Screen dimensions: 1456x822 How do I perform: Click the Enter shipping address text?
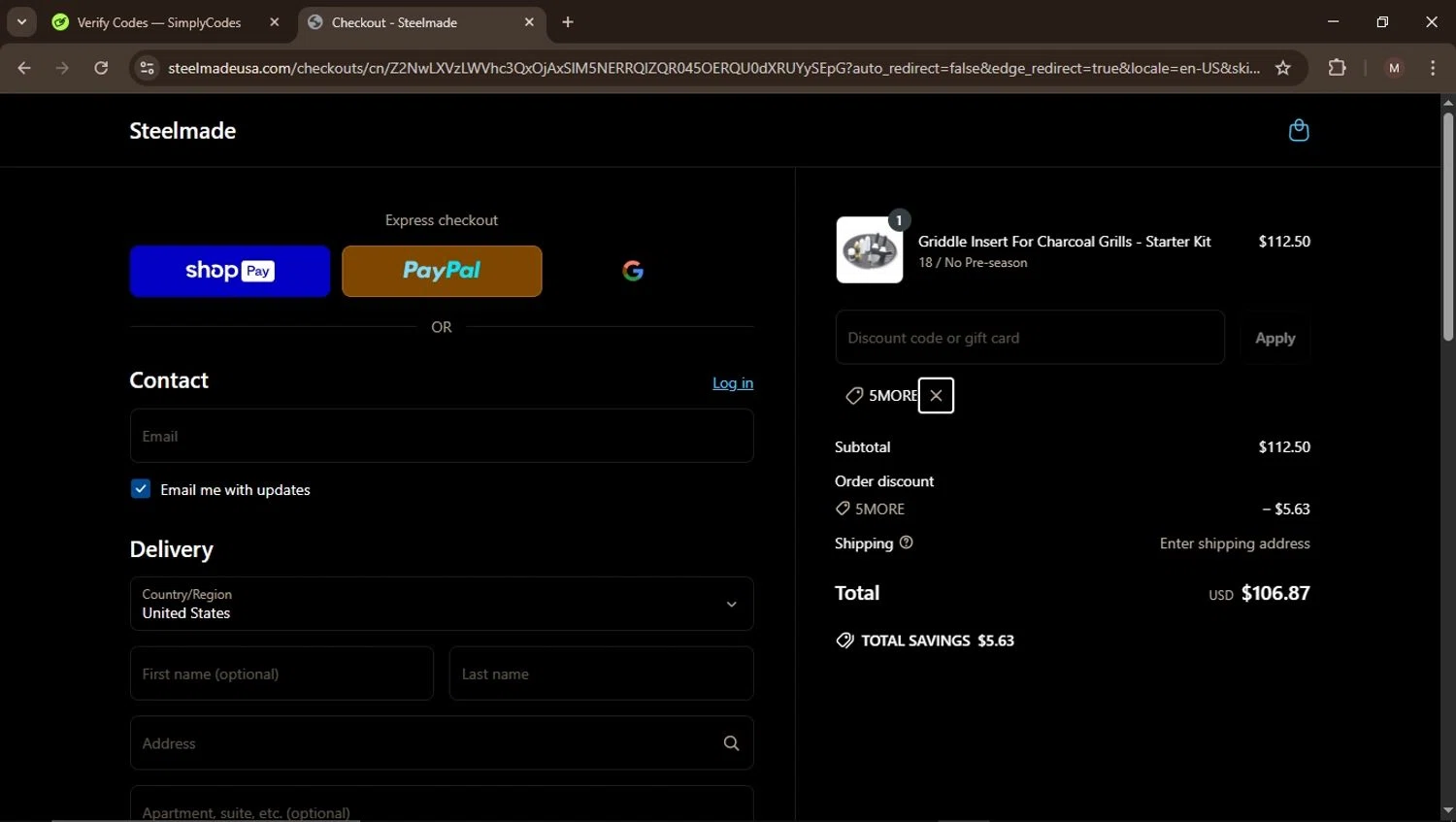coord(1235,543)
